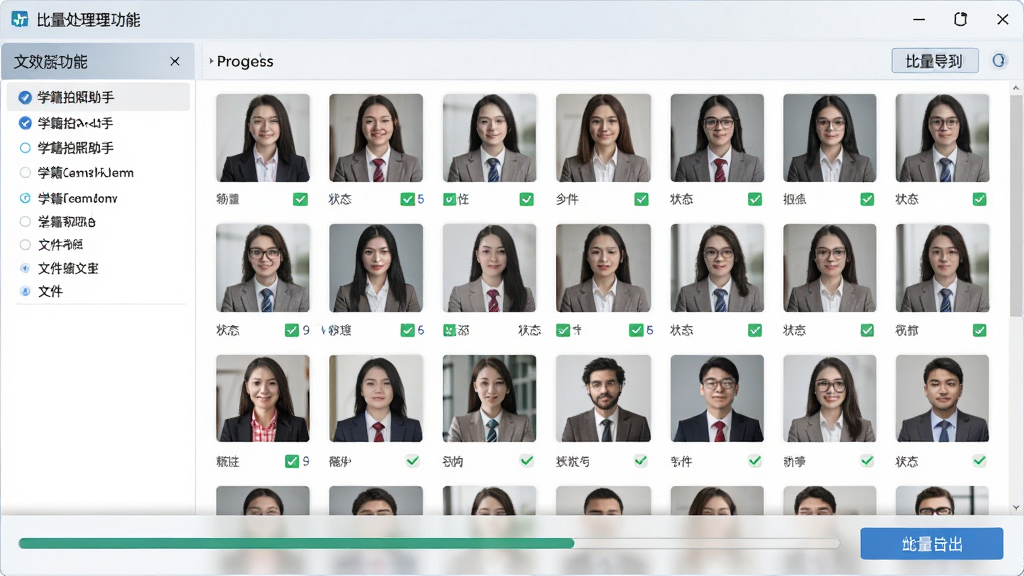The width and height of the screenshot is (1024, 576).
Task: Toggle checkbox with number 6 in second row
Action: (x=408, y=330)
